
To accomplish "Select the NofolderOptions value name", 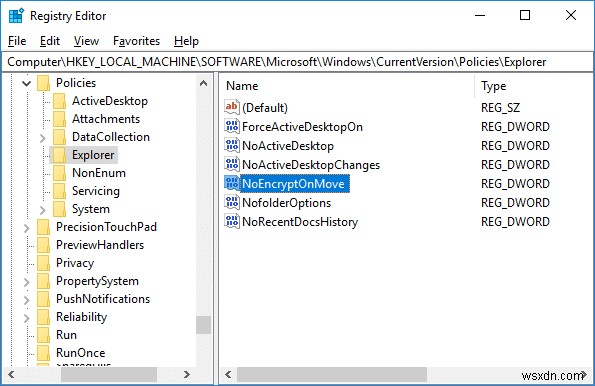I will (x=286, y=203).
